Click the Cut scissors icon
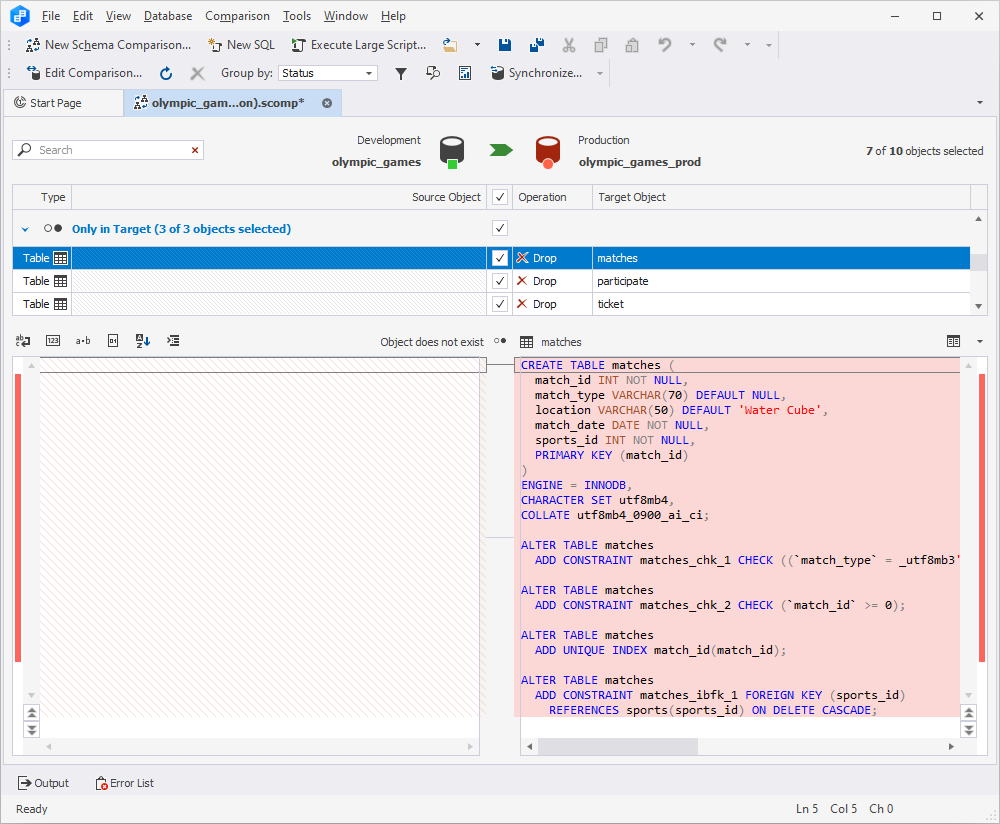Screen dimensions: 1000x824 (569, 45)
